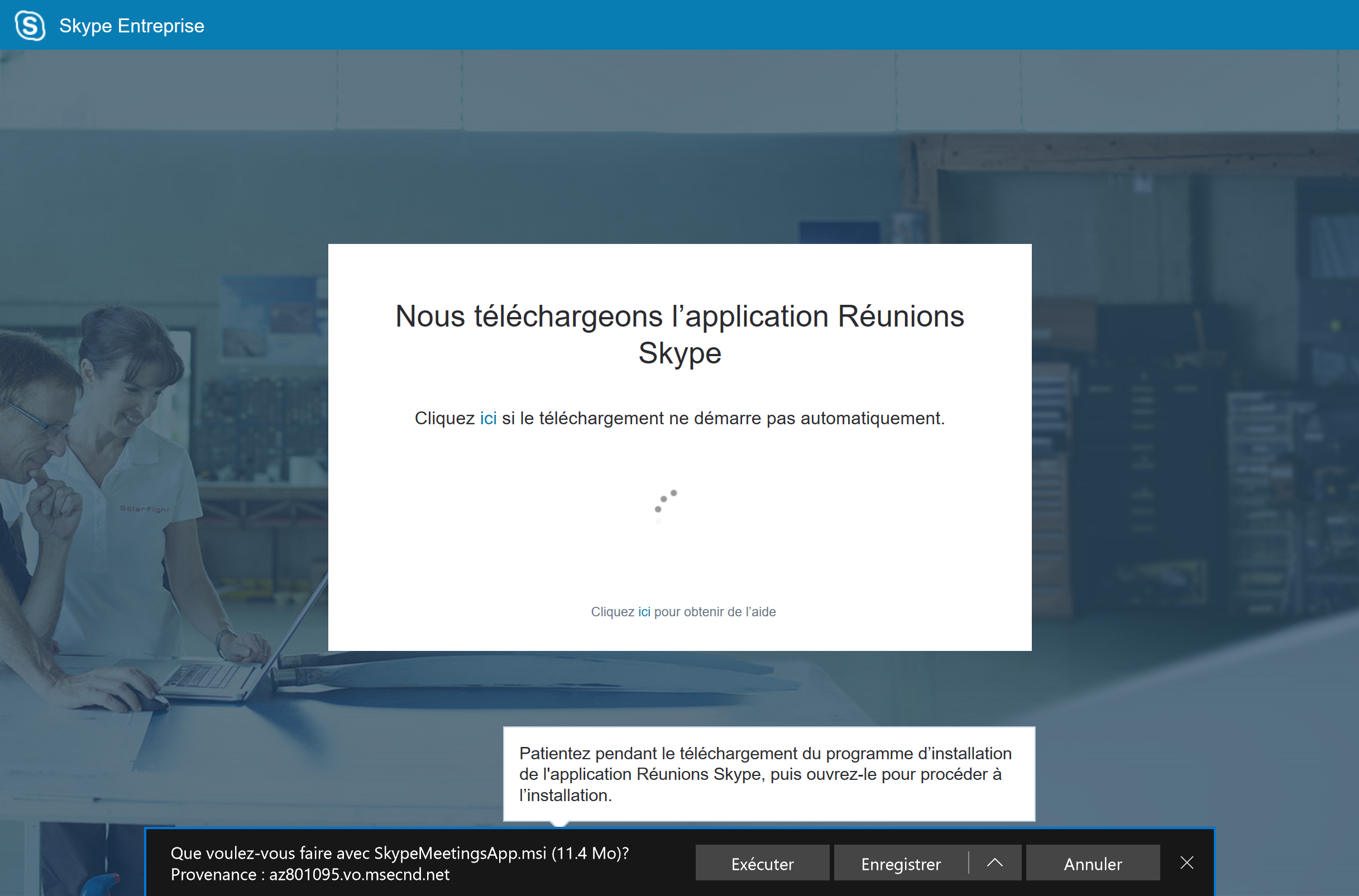The image size is (1359, 896).
Task: Click 'Que voulez-vous faire avec SkypeMeetingsApp.msi' text
Action: 399,853
